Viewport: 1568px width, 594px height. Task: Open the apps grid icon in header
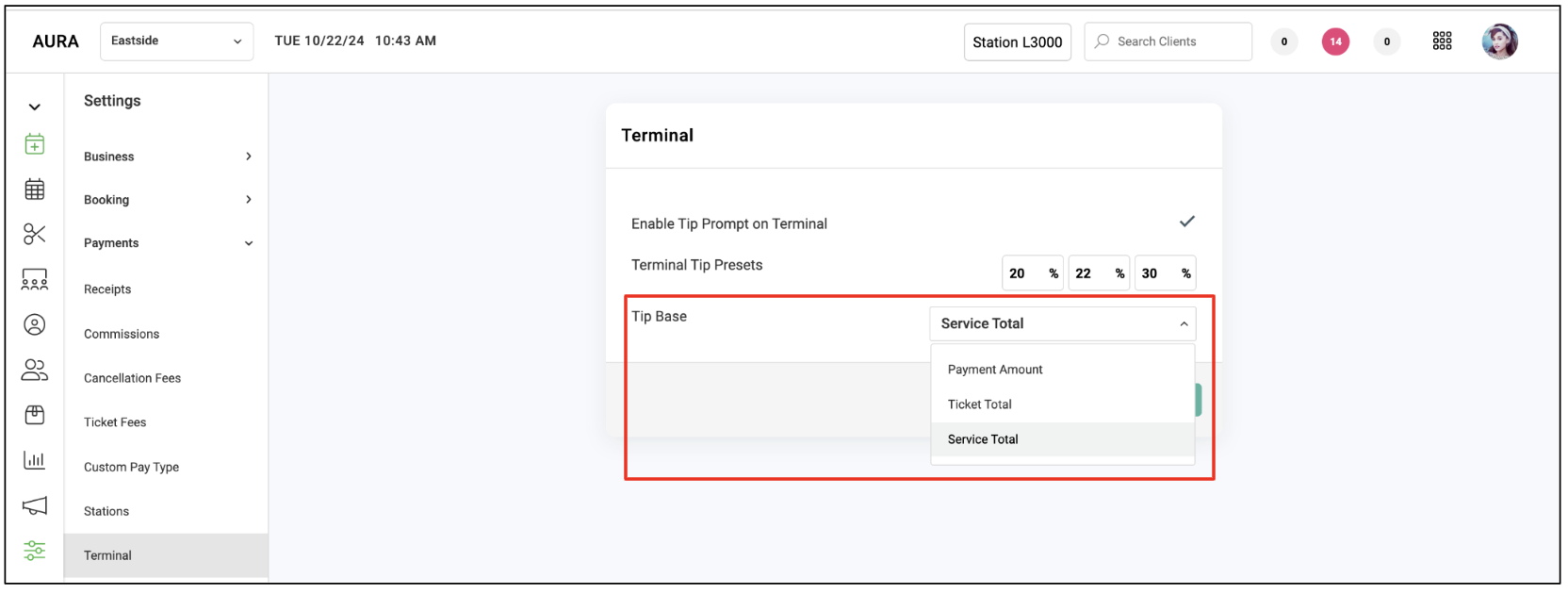pyautogui.click(x=1442, y=41)
